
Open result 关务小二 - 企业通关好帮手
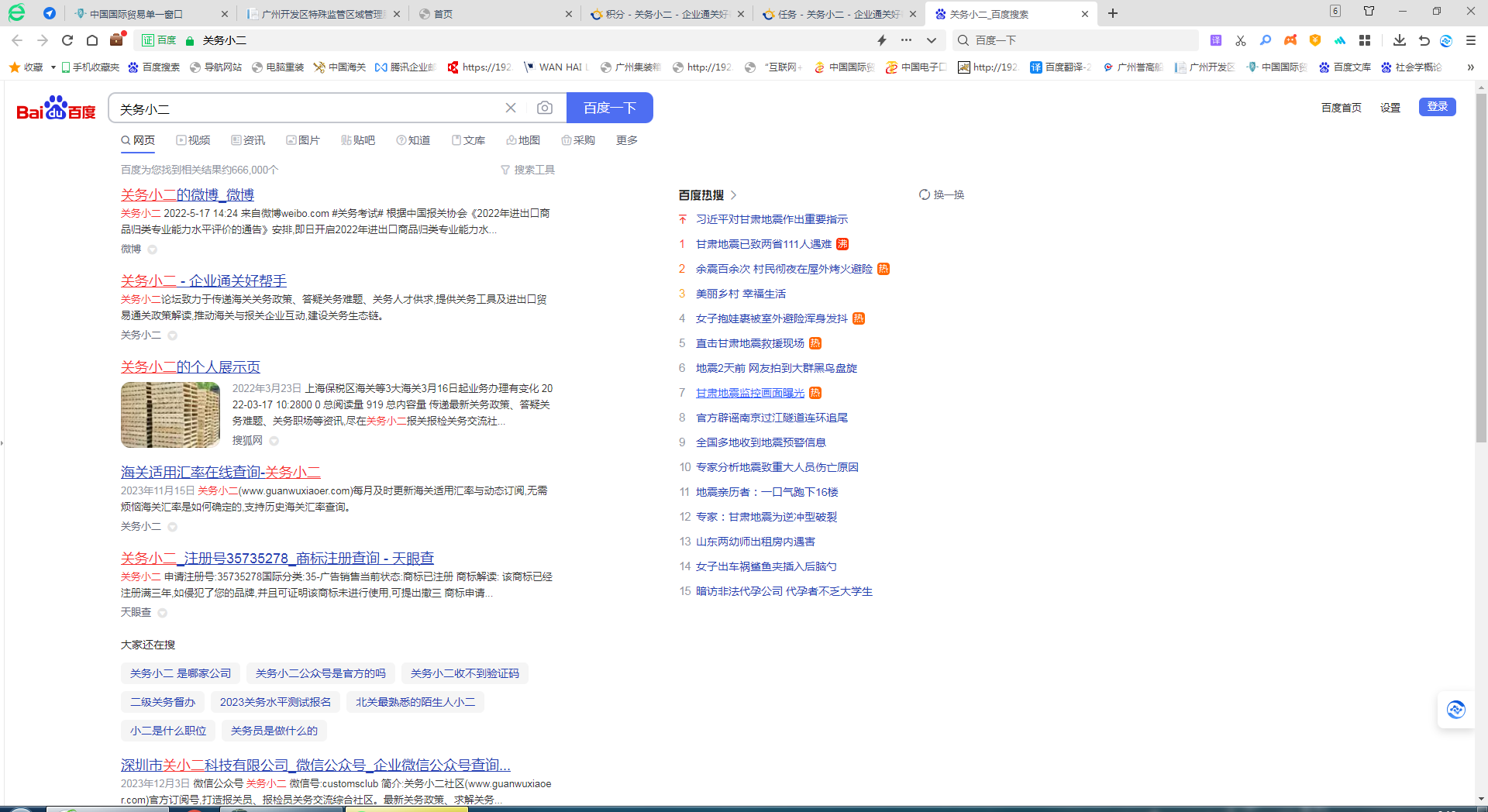click(204, 280)
